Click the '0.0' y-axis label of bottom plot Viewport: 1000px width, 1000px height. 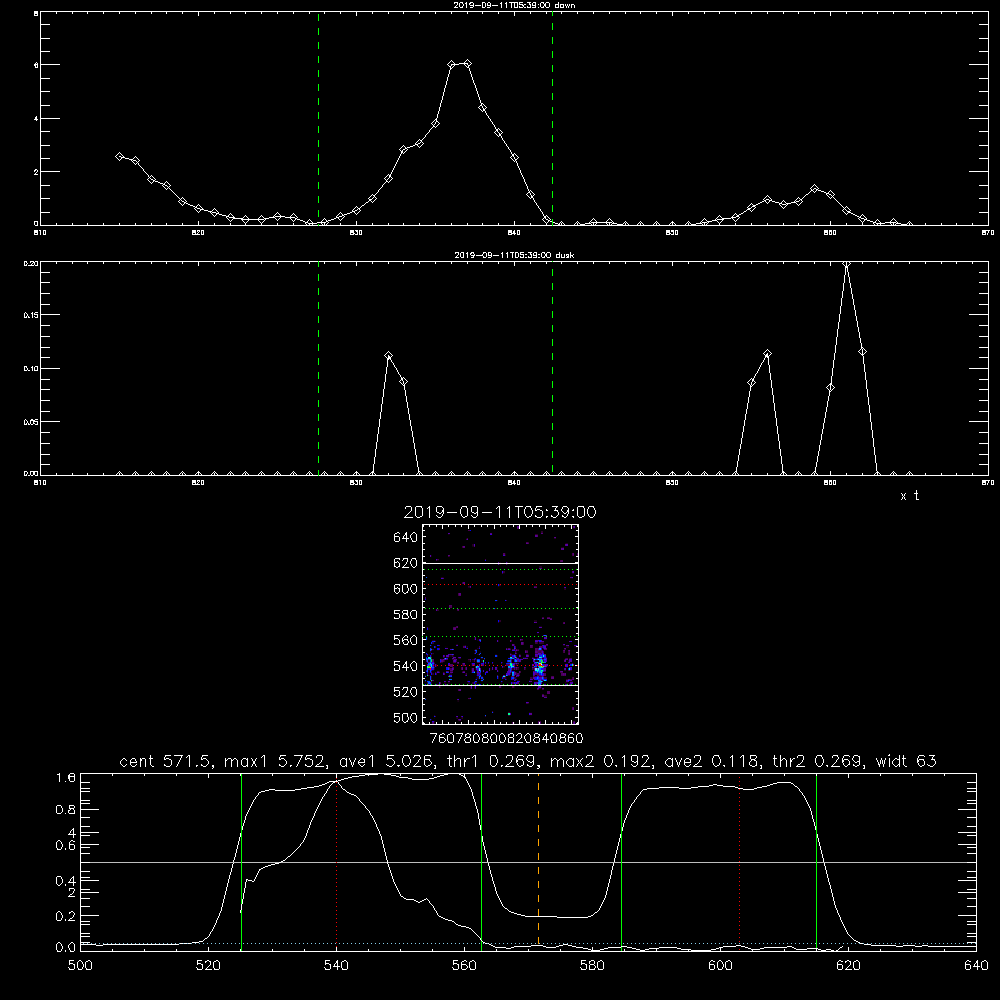click(66, 948)
